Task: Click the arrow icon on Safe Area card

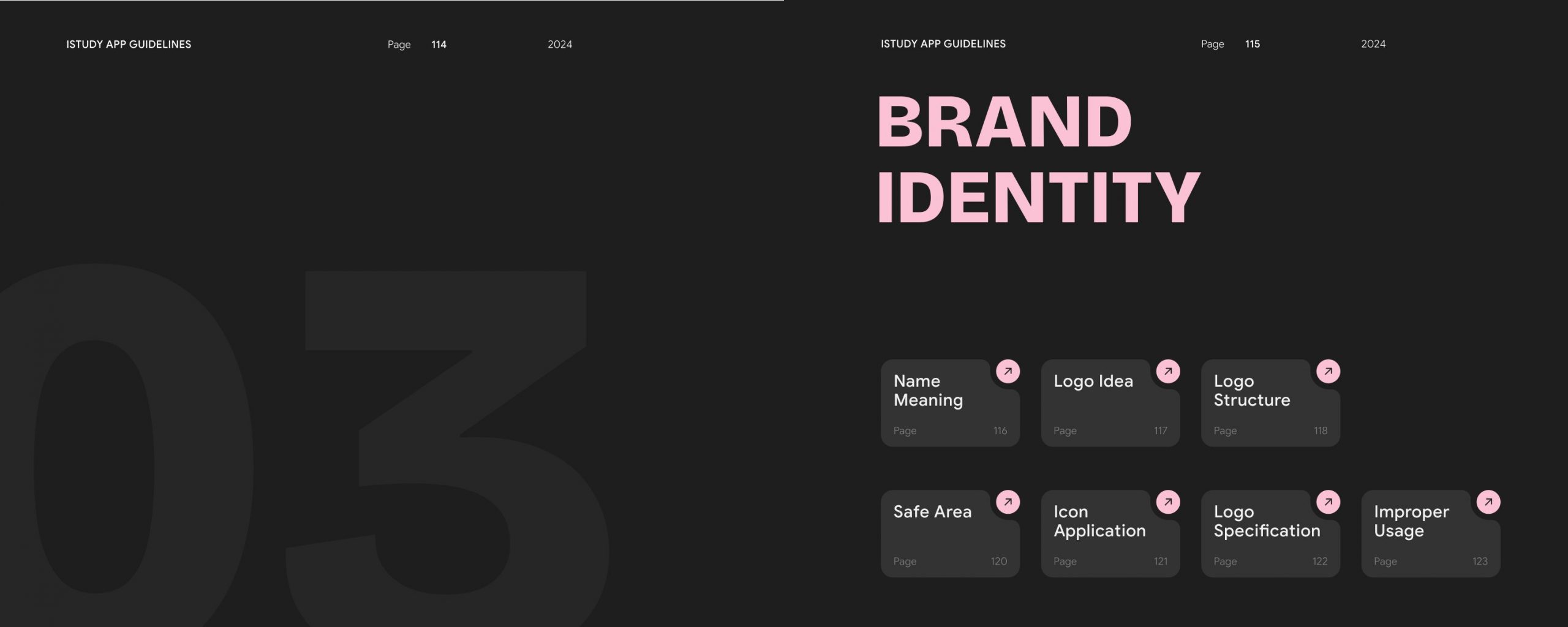Action: click(x=1008, y=502)
